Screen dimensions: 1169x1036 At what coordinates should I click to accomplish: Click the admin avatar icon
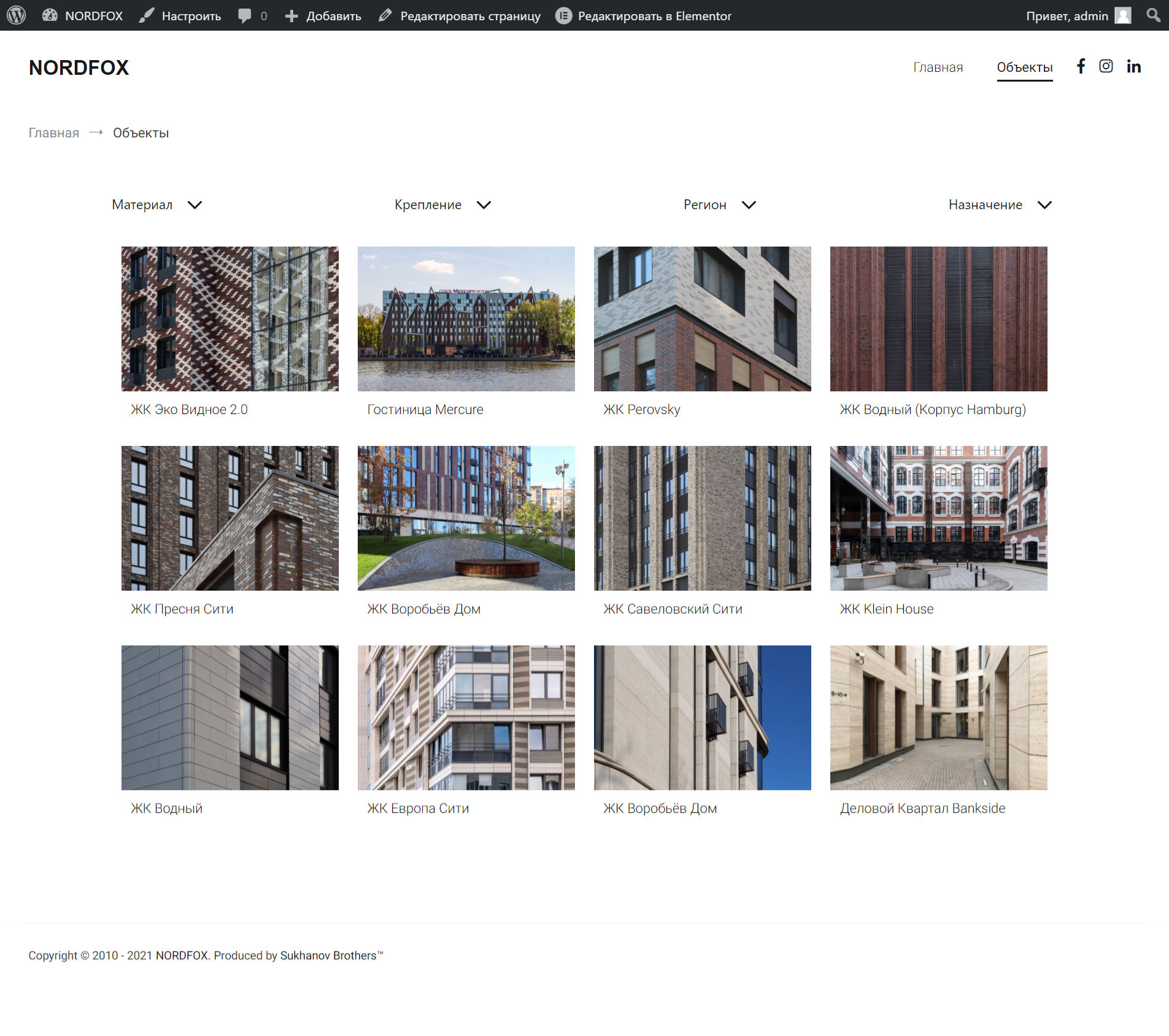1123,15
